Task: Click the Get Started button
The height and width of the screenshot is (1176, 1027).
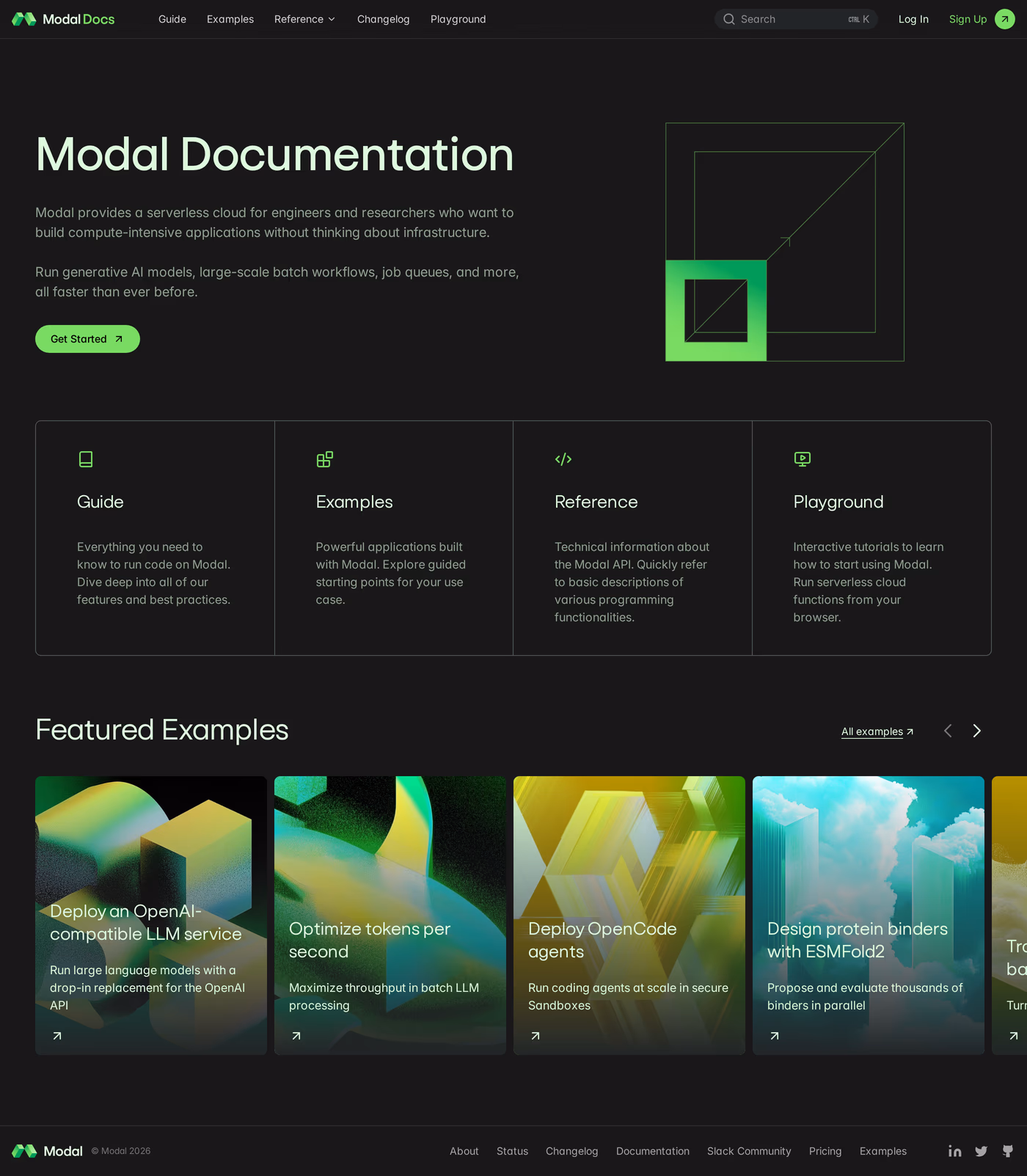Action: click(87, 339)
